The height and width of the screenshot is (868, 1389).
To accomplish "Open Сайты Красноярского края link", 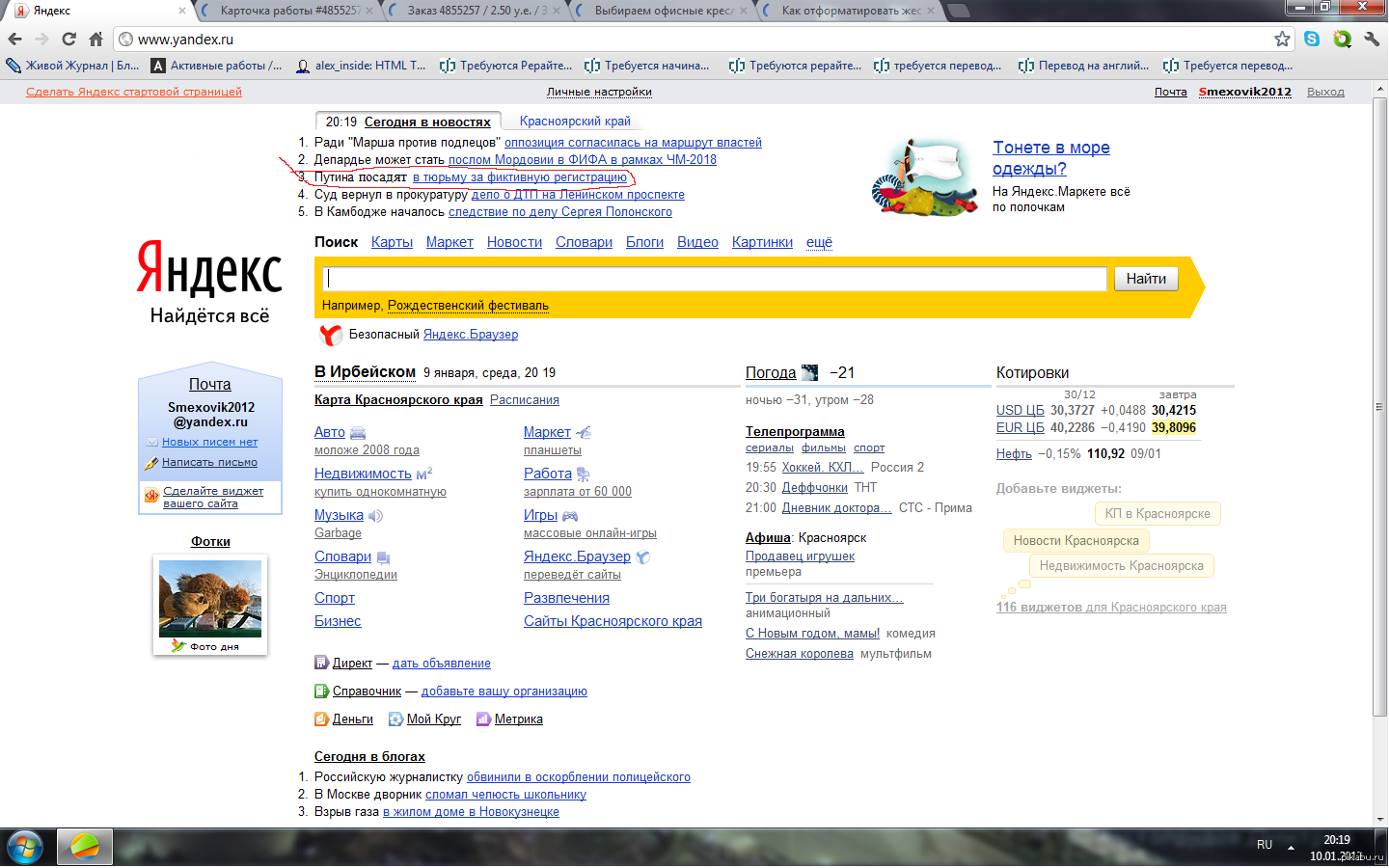I will pos(613,621).
